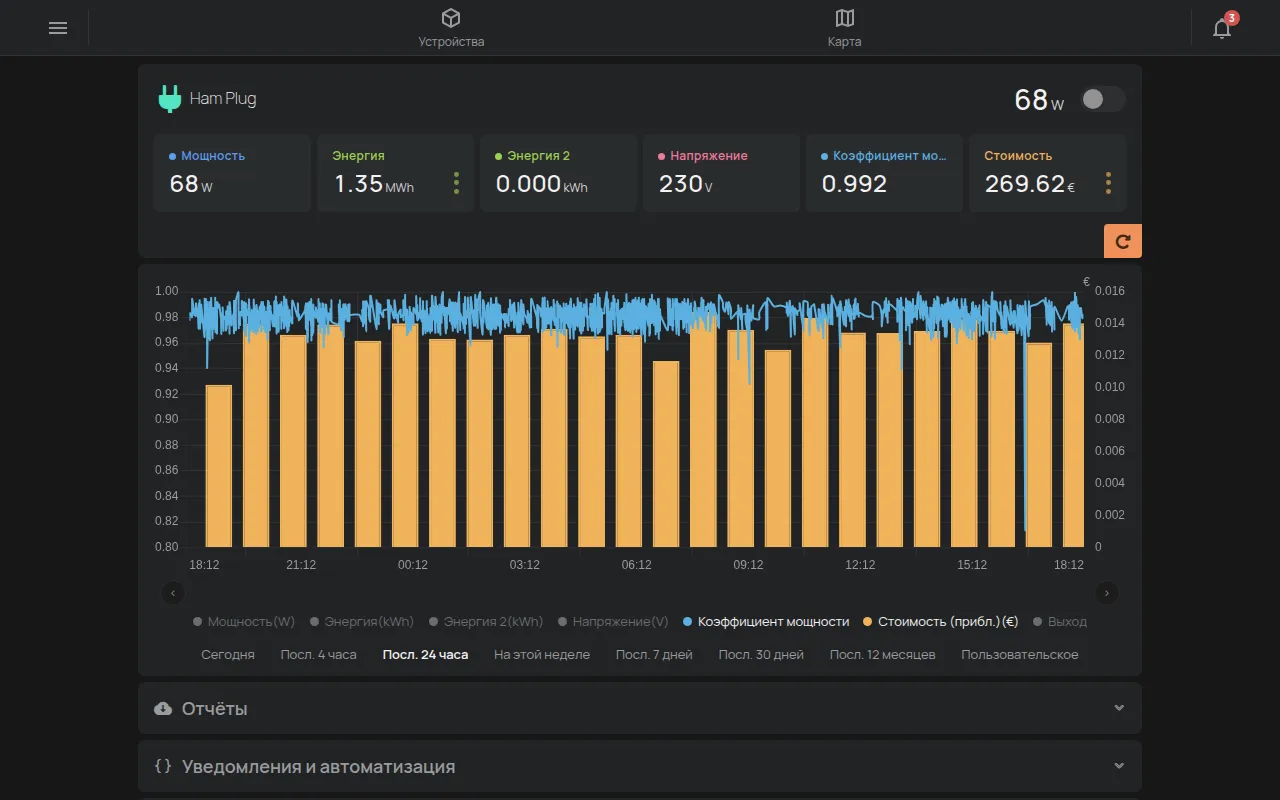Open the Устройства devices page
The width and height of the screenshot is (1280, 800).
click(x=451, y=28)
